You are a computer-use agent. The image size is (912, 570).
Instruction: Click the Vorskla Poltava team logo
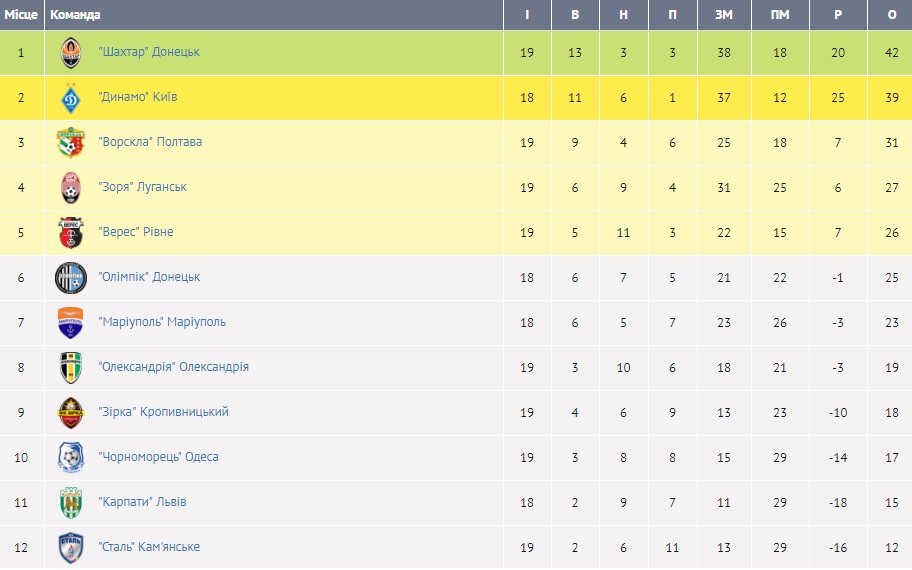[71, 142]
